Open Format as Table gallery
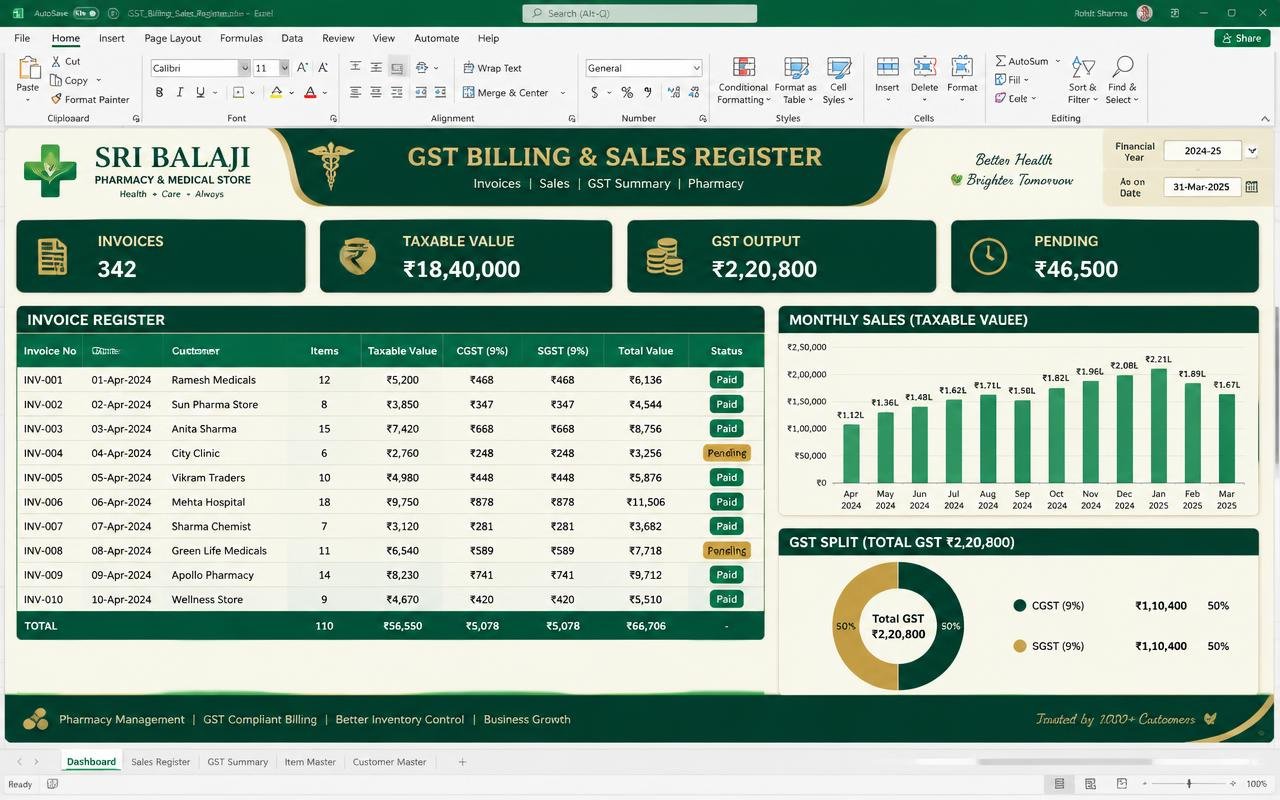 (x=797, y=80)
